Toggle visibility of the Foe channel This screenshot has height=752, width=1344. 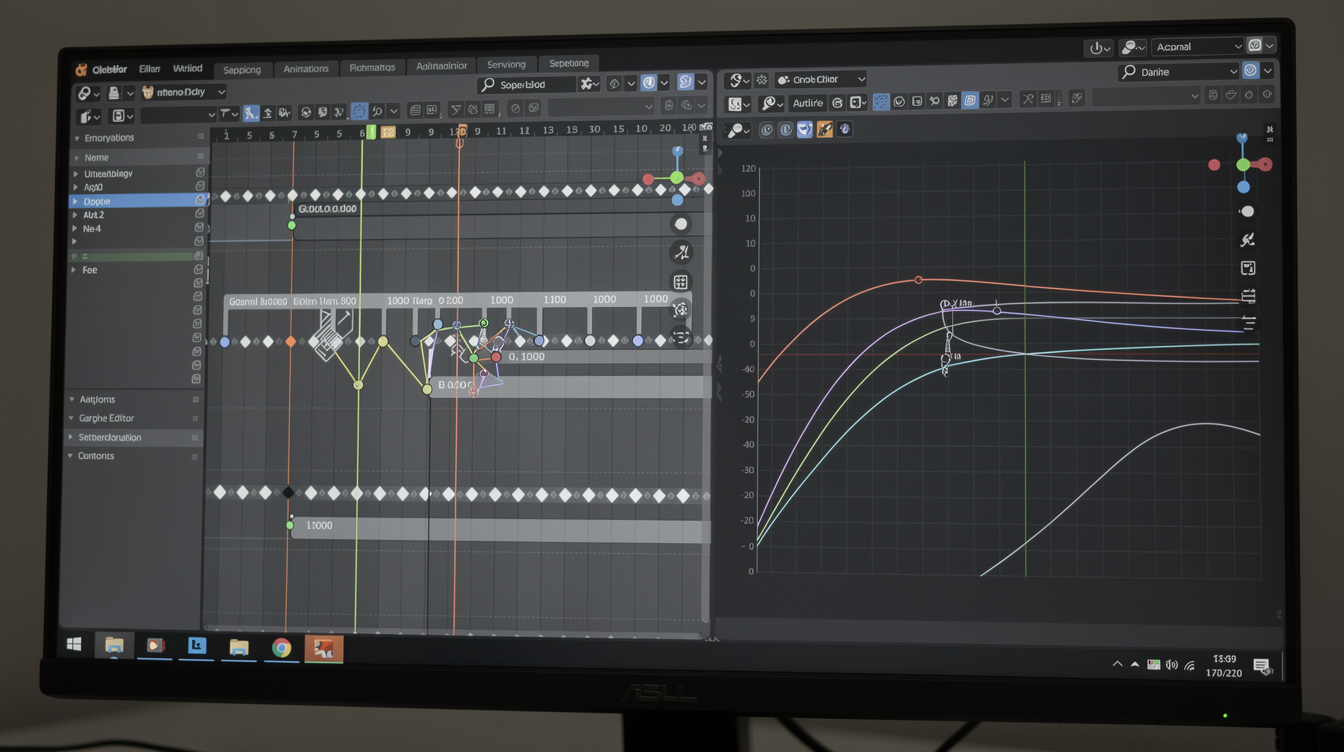(199, 270)
